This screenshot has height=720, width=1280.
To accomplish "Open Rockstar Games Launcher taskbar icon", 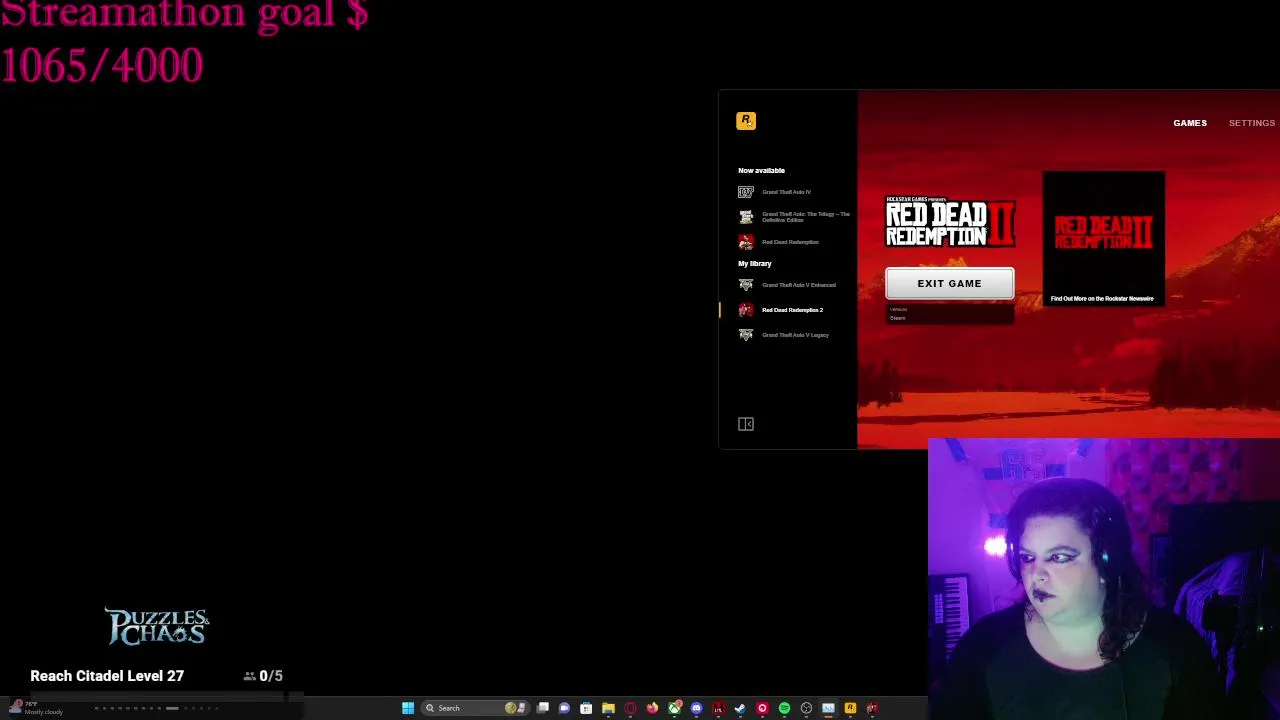I will 850,708.
